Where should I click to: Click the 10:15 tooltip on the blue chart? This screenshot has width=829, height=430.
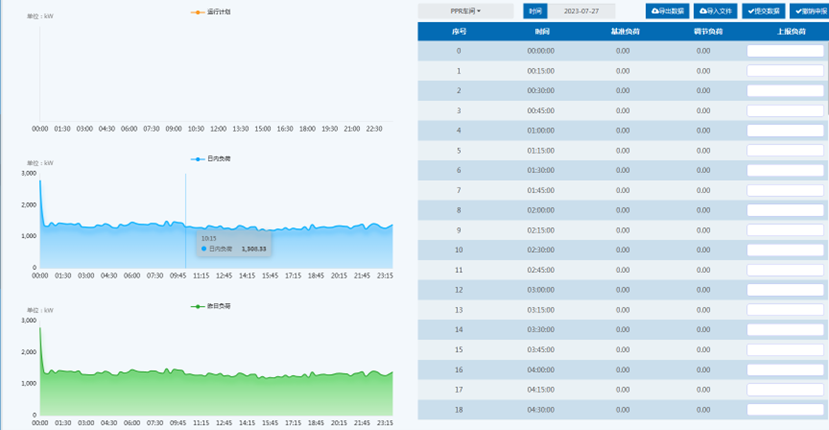pyautogui.click(x=234, y=244)
